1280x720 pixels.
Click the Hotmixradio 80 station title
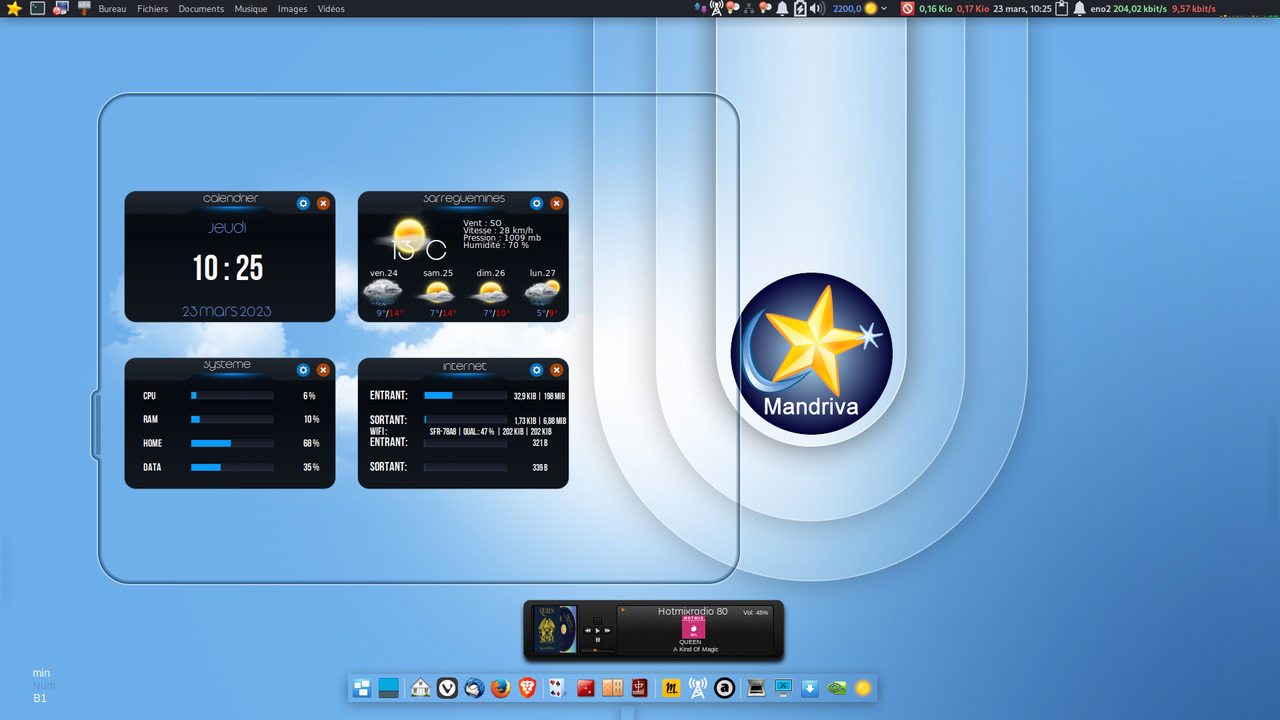coord(693,611)
